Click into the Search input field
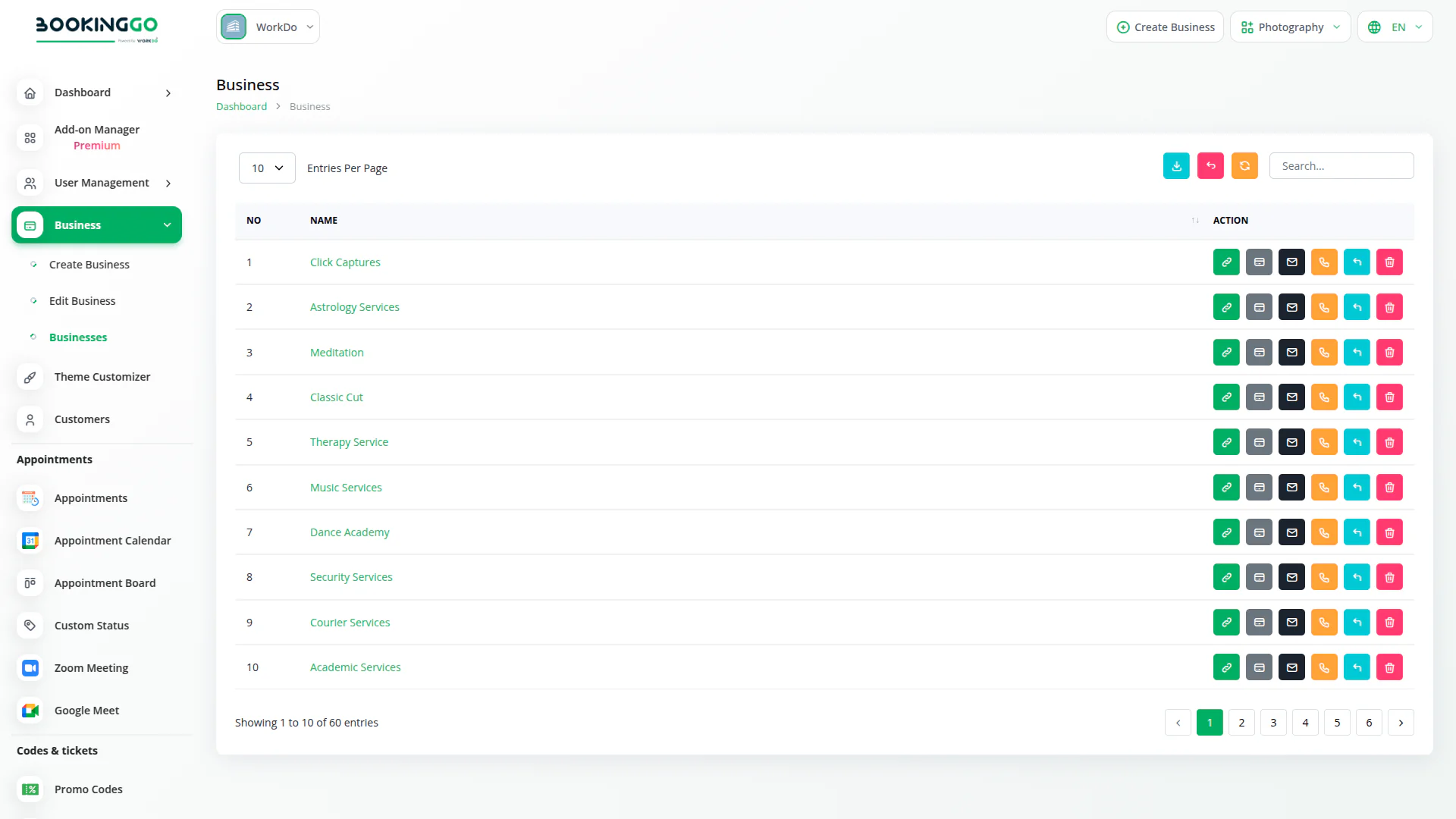The width and height of the screenshot is (1456, 819). pos(1341,166)
